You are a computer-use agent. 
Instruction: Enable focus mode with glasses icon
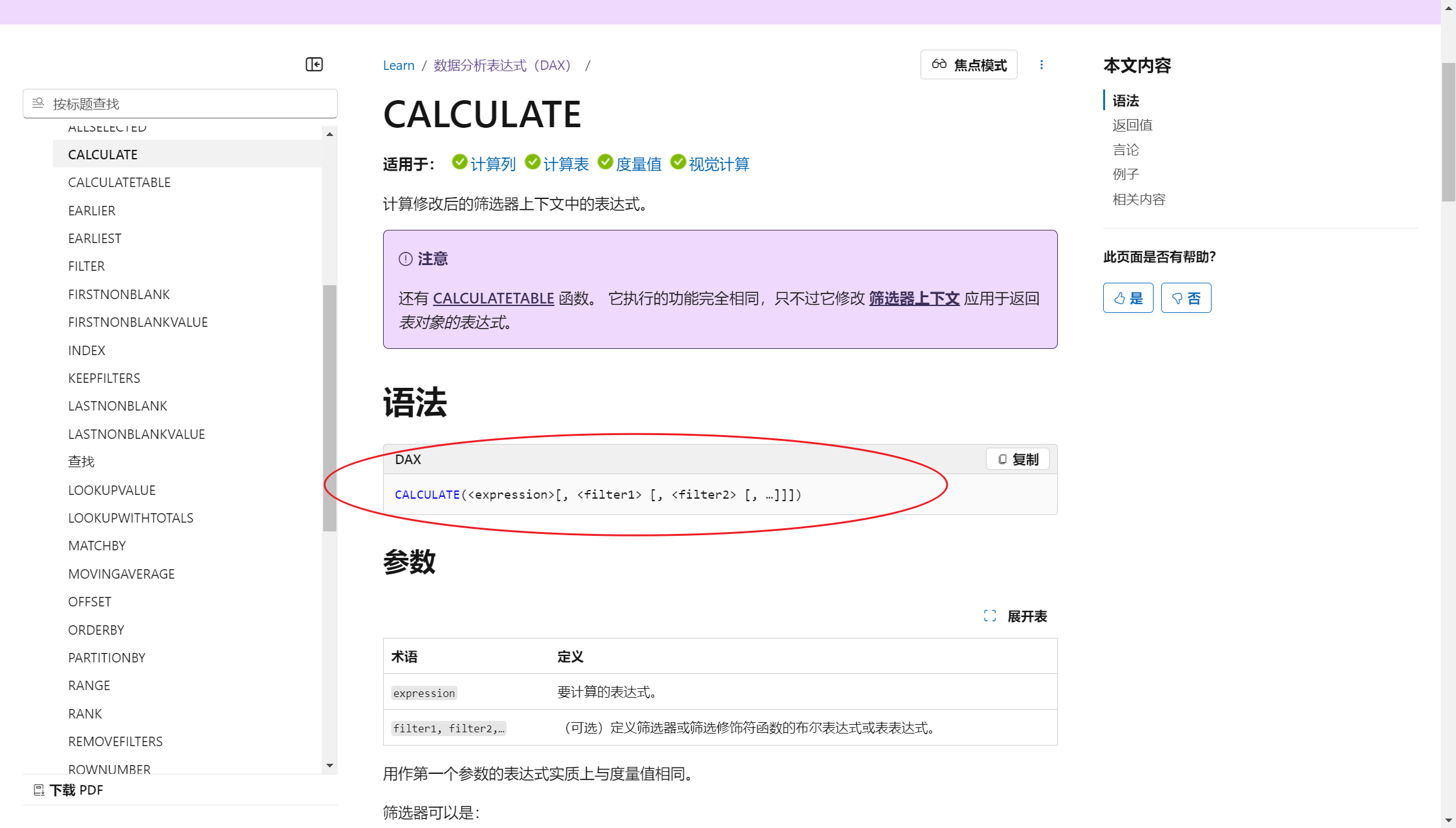coord(968,65)
